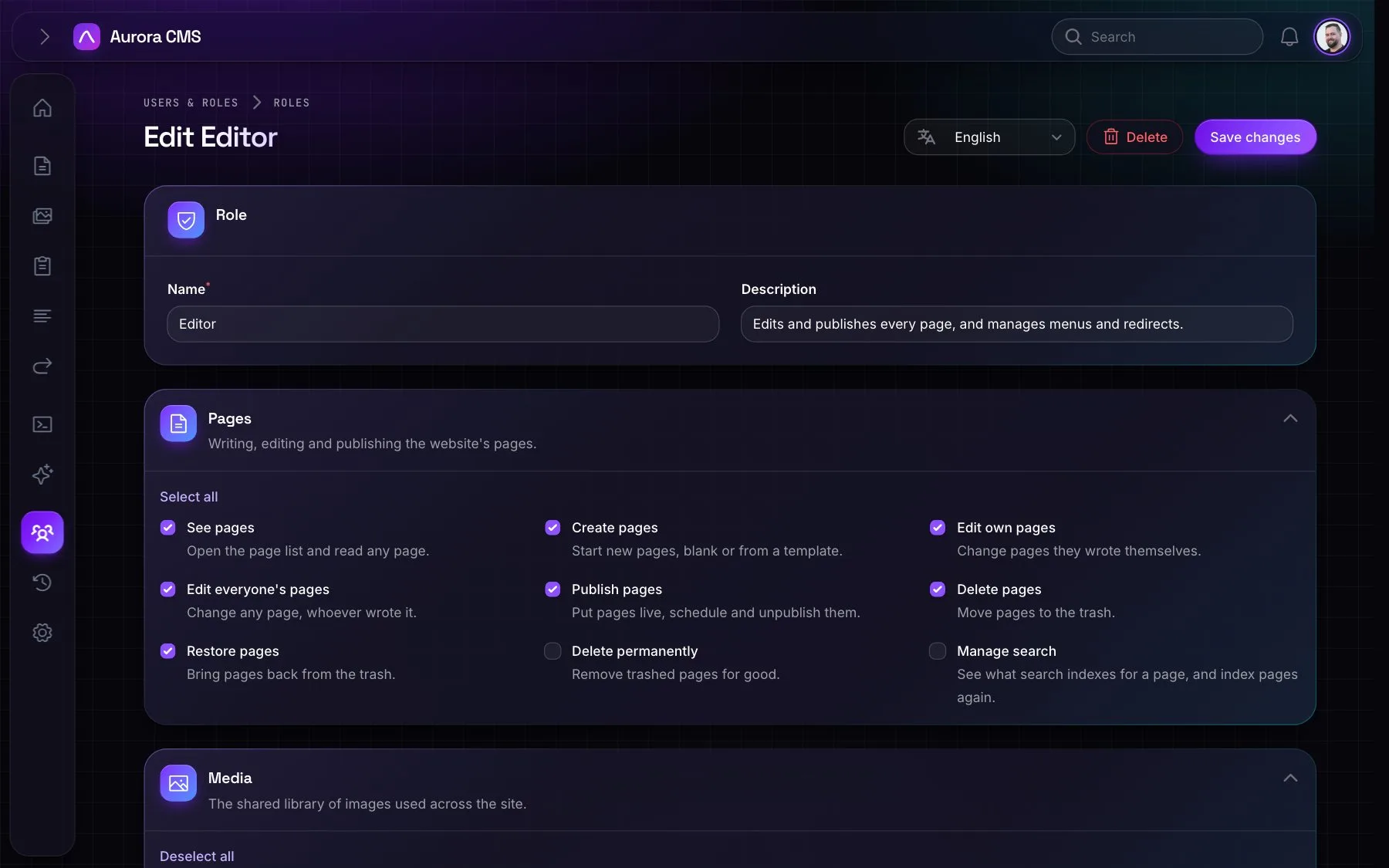Uncheck Edit own pages permission
Screen dimensions: 1389x868
point(938,528)
